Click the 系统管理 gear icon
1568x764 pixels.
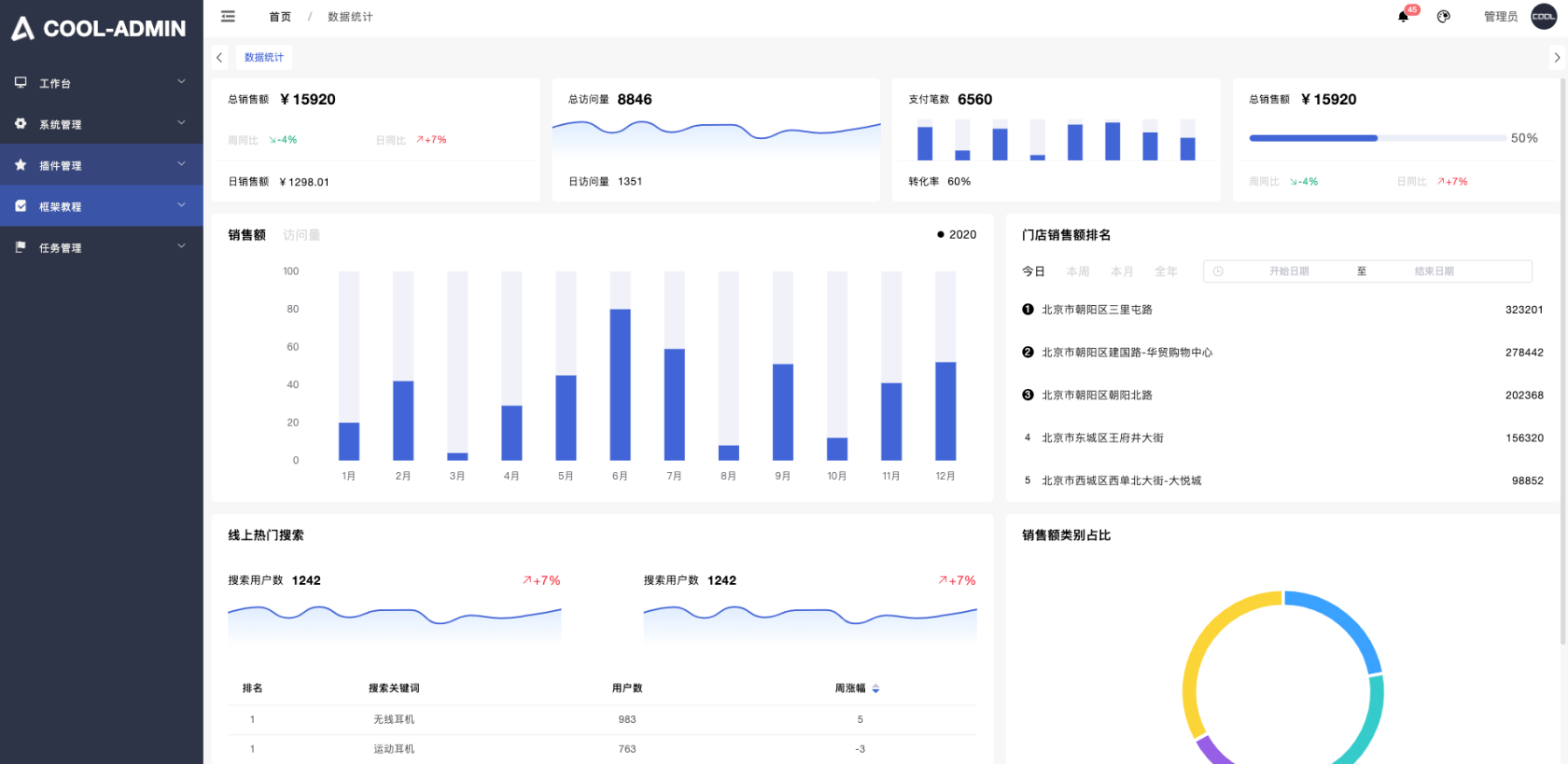click(21, 123)
